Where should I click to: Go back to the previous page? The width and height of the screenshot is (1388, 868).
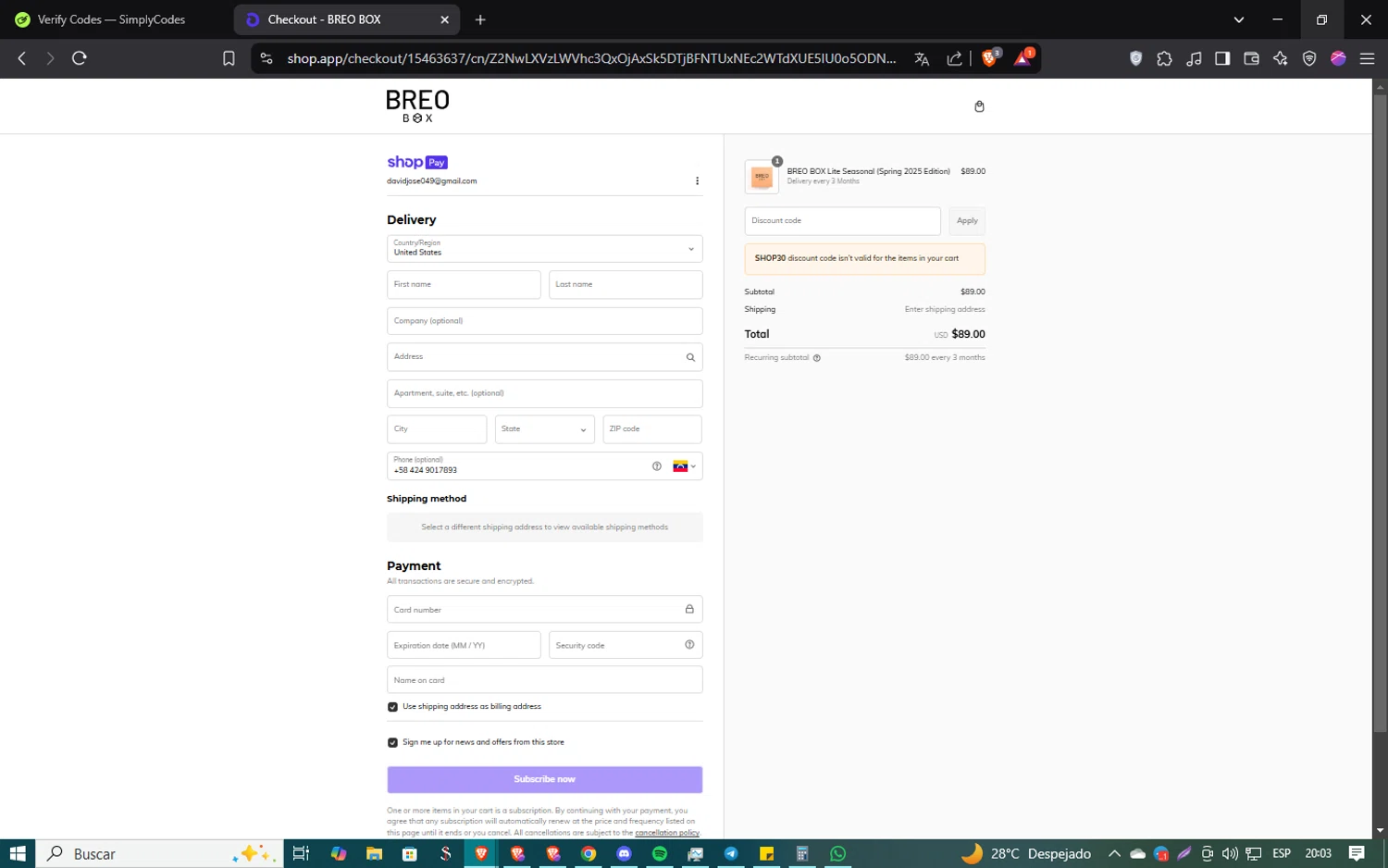click(x=22, y=58)
